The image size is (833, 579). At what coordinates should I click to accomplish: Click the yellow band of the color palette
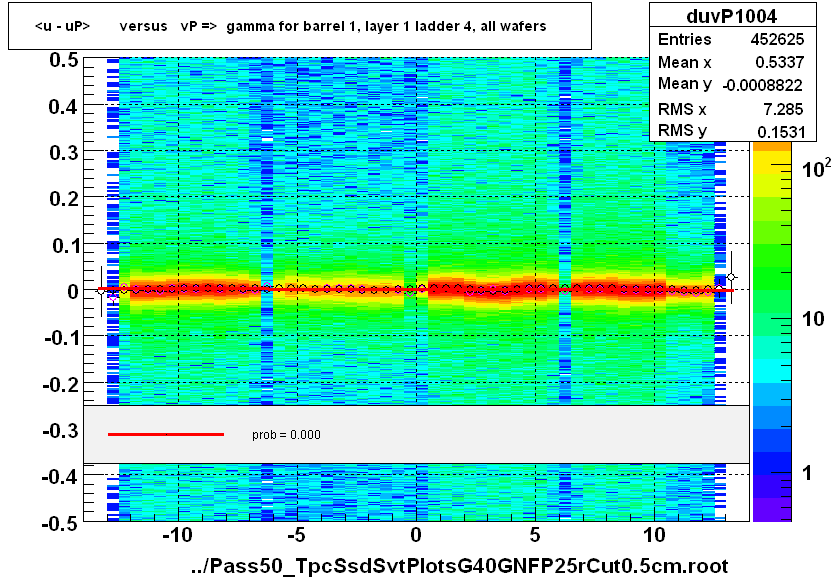click(x=772, y=161)
